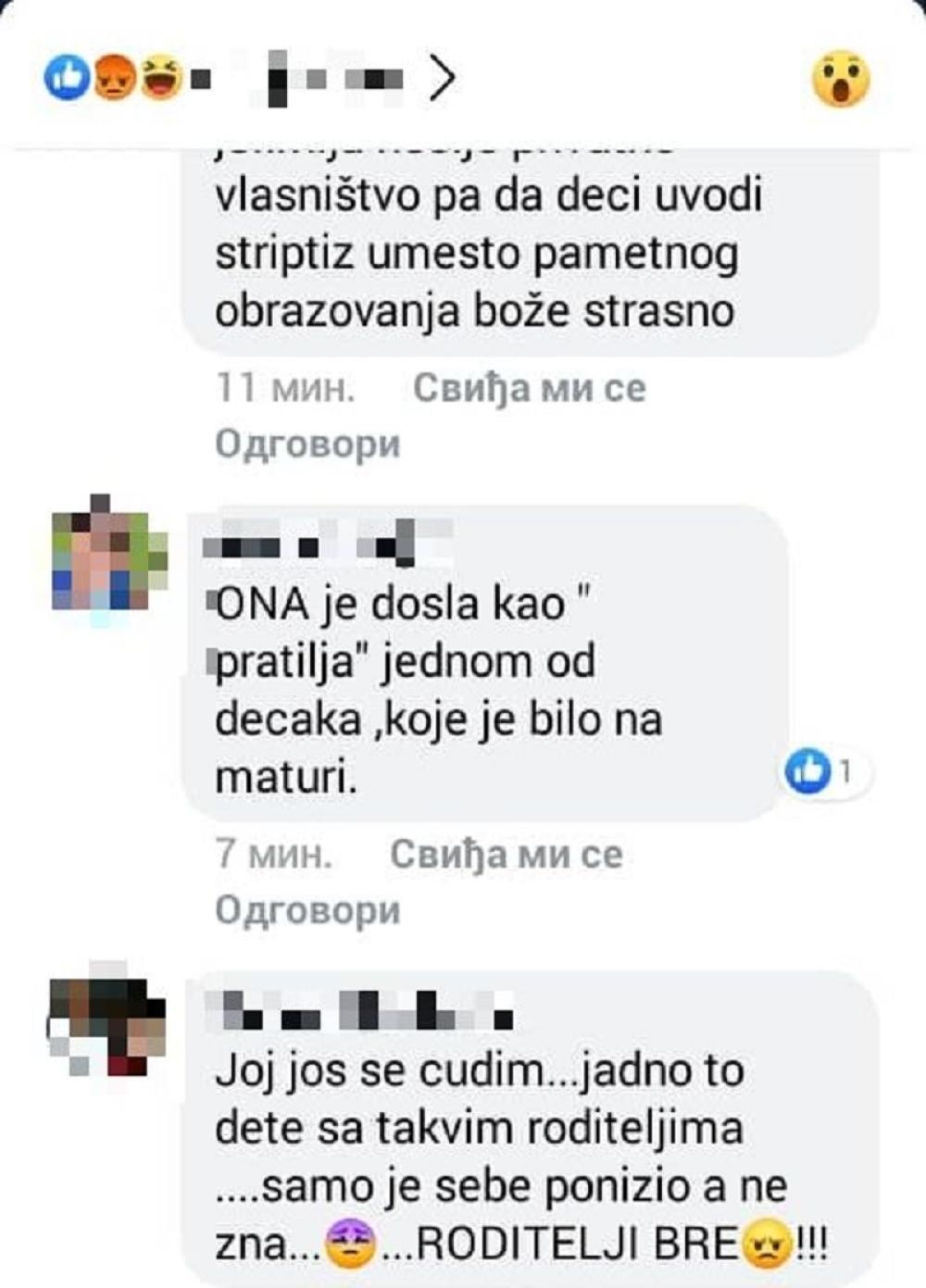The width and height of the screenshot is (926, 1288).
Task: Like the comment posted 7 min ago
Action: pos(506,854)
